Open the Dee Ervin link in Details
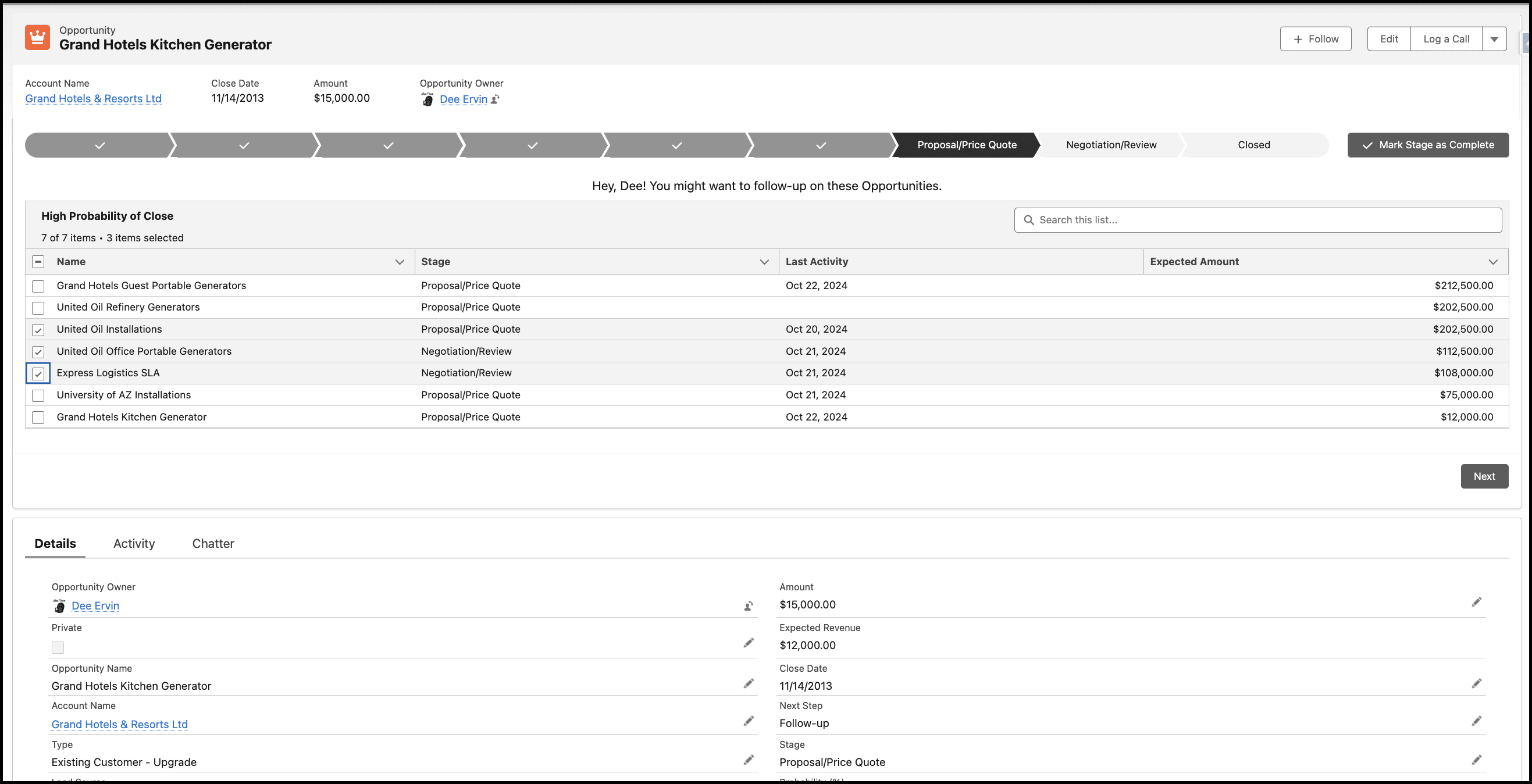 click(x=95, y=605)
